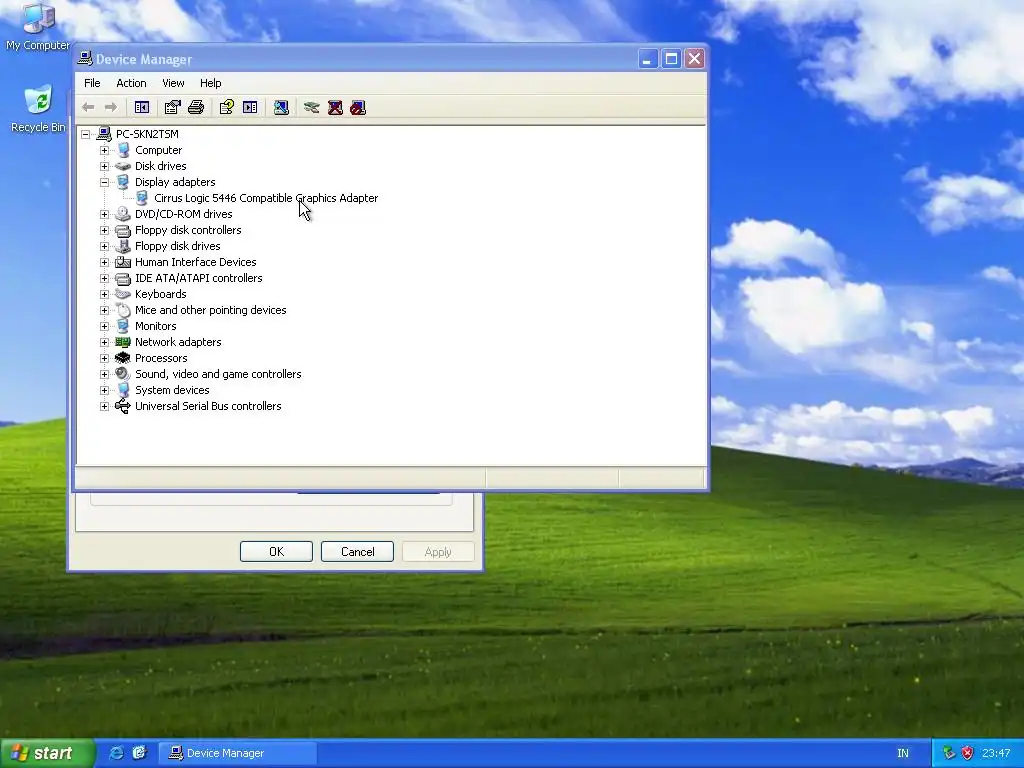The width and height of the screenshot is (1024, 768).
Task: Select the System devices label
Action: tap(172, 390)
